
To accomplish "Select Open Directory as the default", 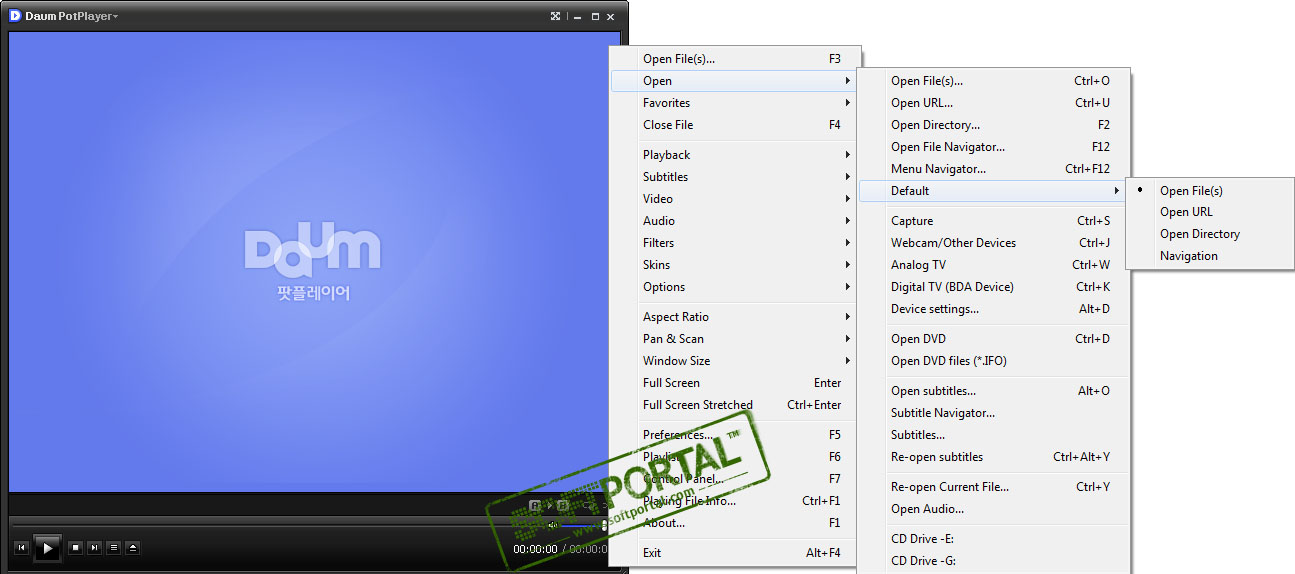I will pyautogui.click(x=1210, y=234).
